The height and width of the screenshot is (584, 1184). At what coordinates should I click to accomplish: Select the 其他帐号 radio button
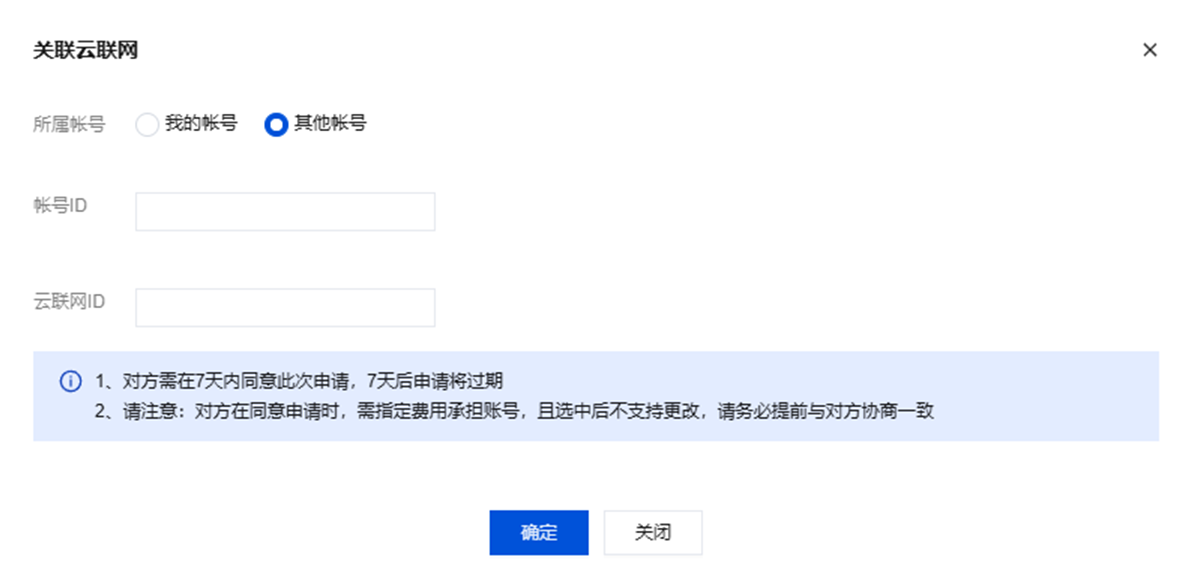pos(276,125)
